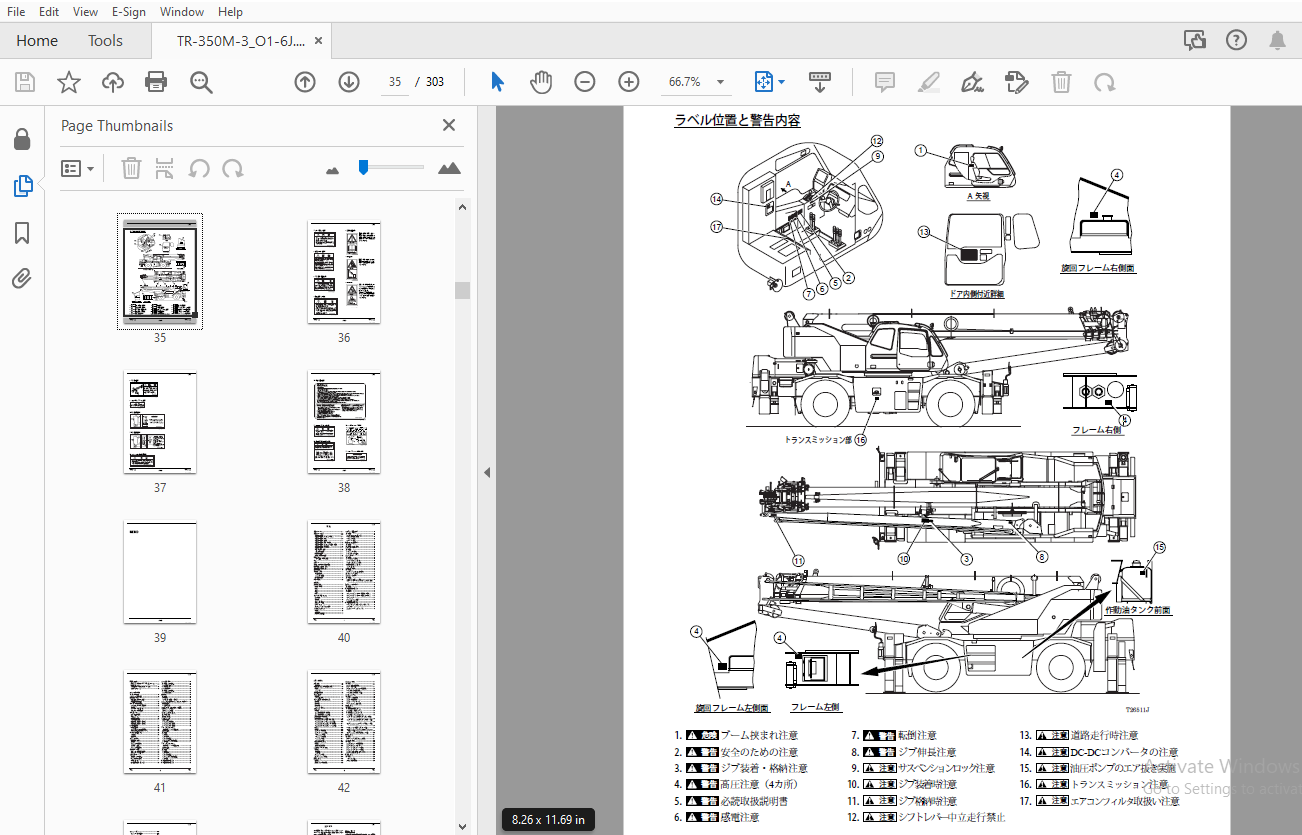Open the Window menu
The height and width of the screenshot is (835, 1302).
point(182,12)
